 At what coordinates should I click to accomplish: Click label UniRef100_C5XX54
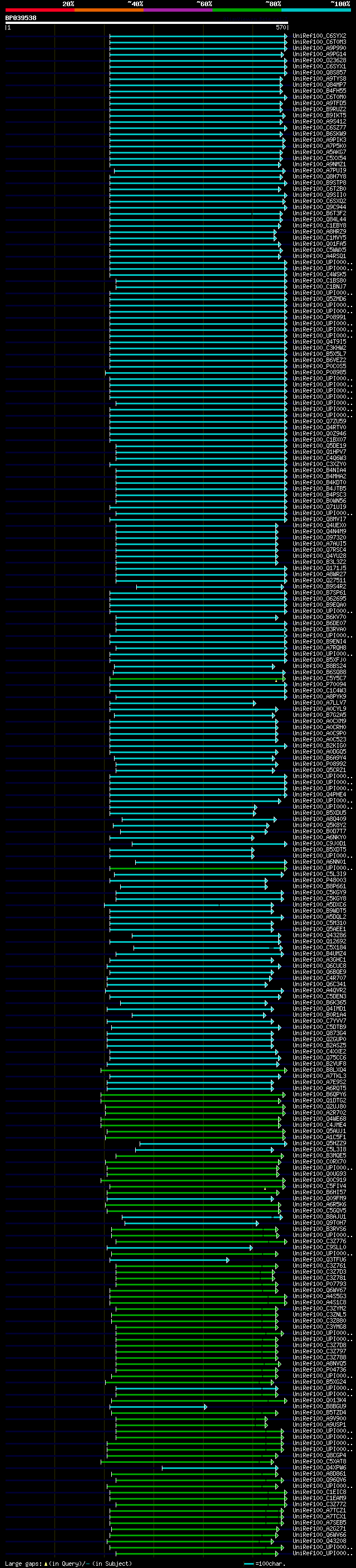tap(319, 159)
